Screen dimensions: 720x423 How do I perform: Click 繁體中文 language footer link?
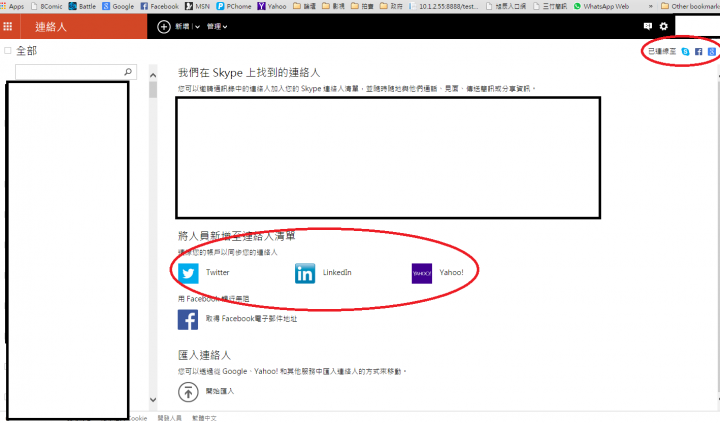click(204, 418)
